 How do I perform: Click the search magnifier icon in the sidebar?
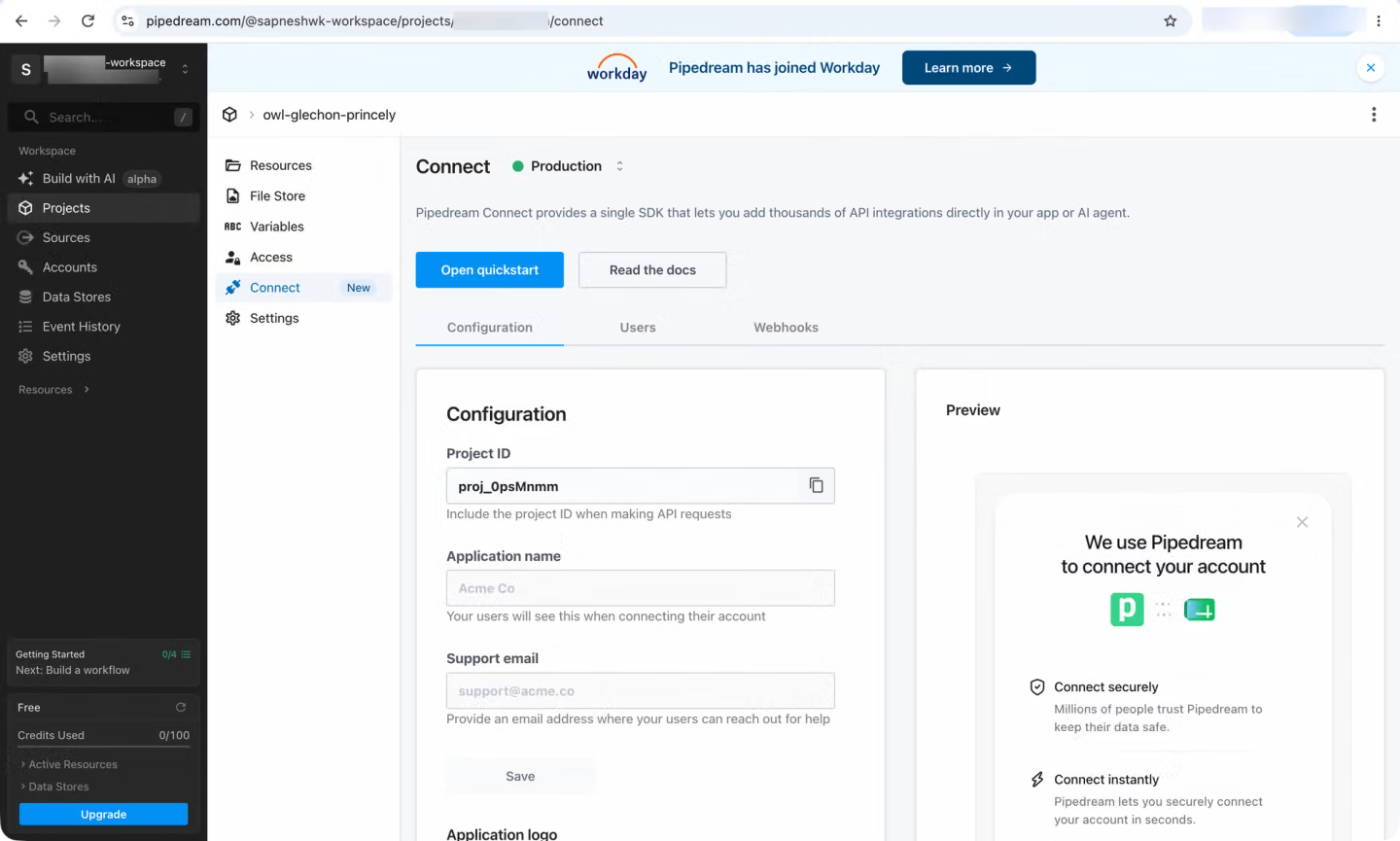pos(31,117)
